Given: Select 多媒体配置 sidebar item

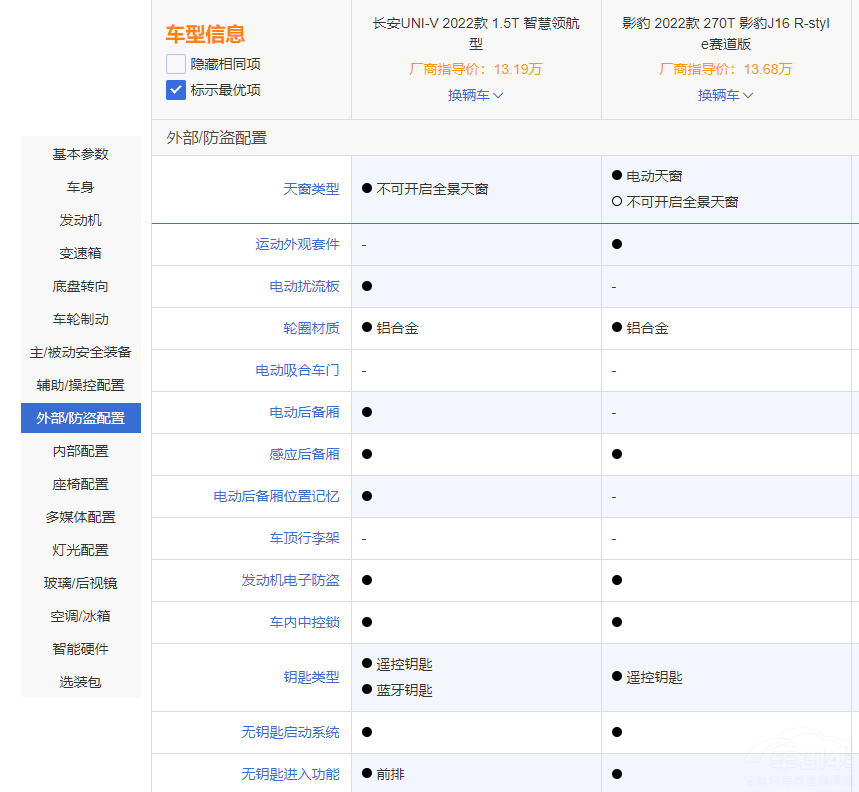Looking at the screenshot, I should 81,517.
